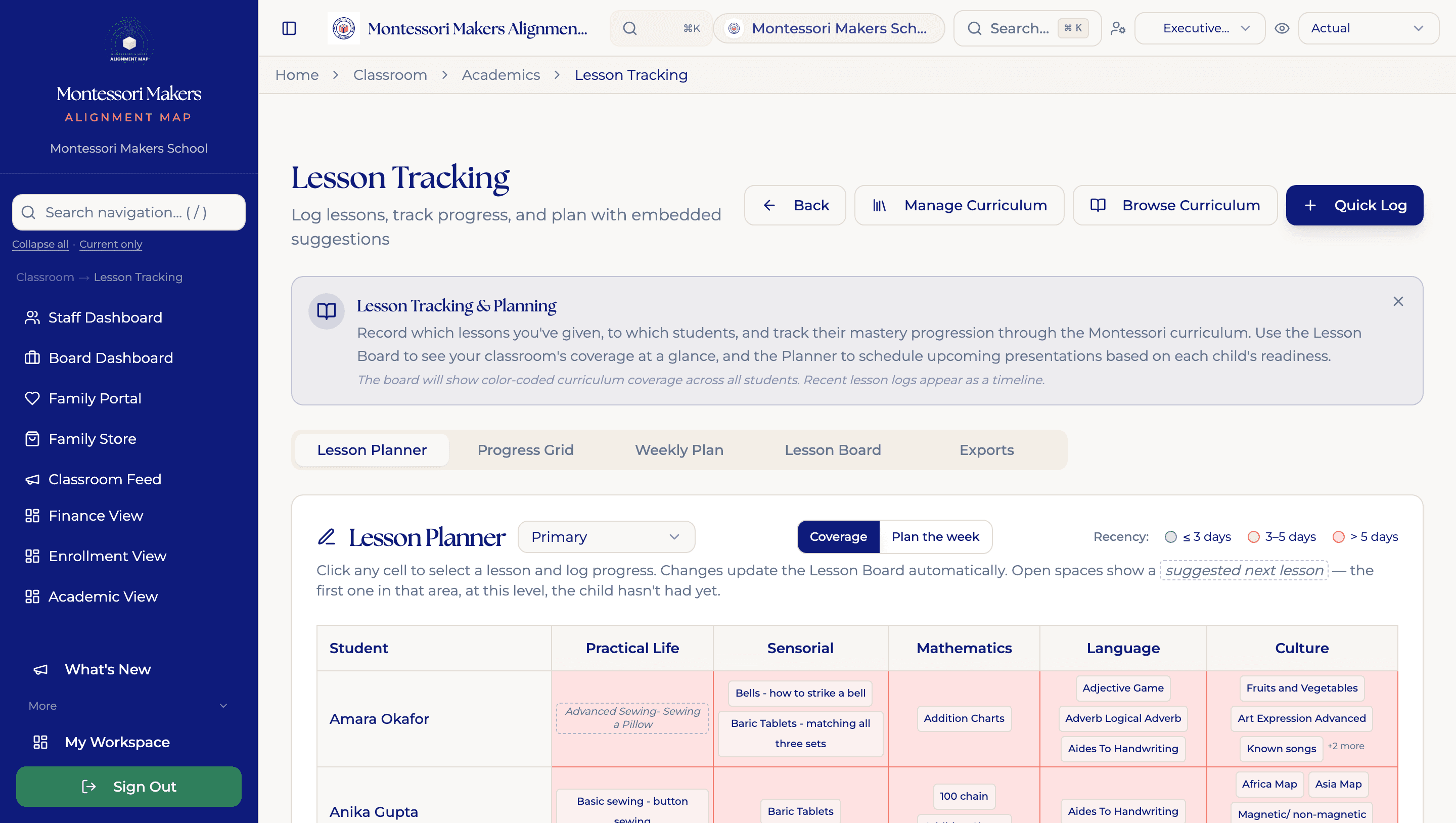Select the Lesson Planner tab
Screen dimensions: 1456x823
[x=372, y=450]
